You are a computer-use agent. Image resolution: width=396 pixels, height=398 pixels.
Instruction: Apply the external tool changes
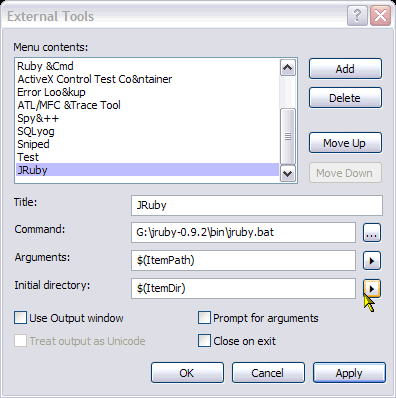[x=349, y=373]
